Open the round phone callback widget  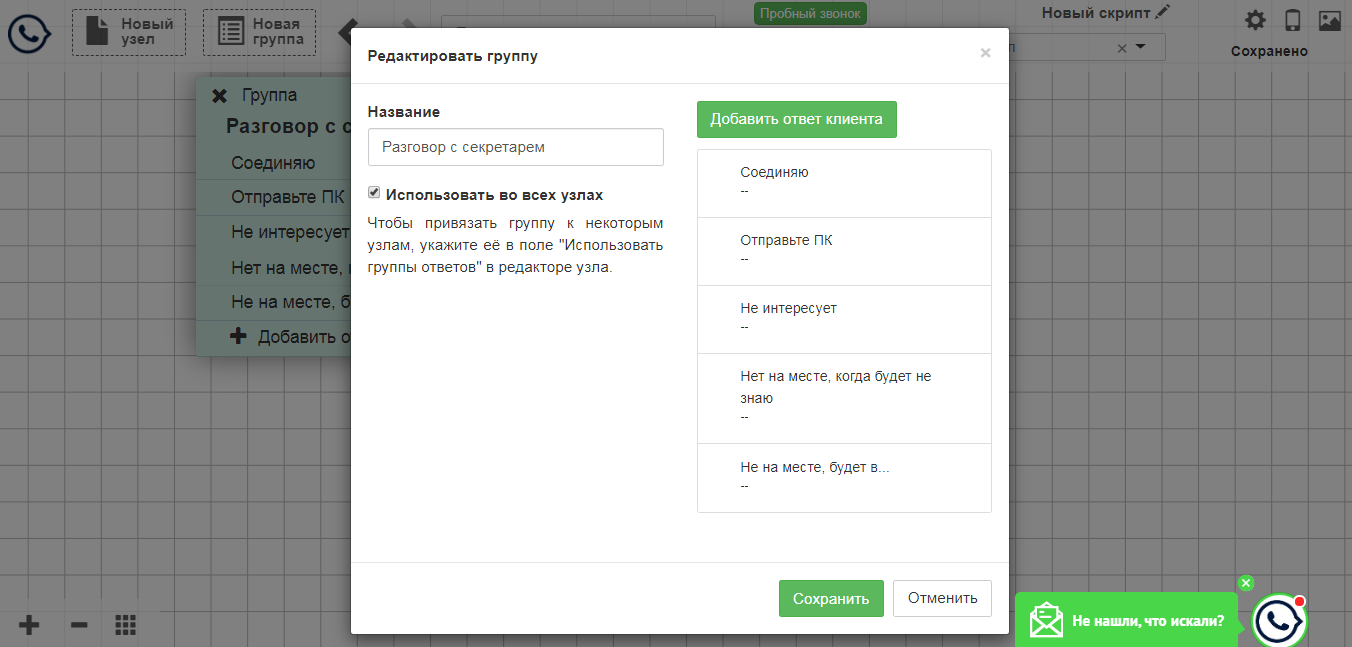pyautogui.click(x=1279, y=621)
